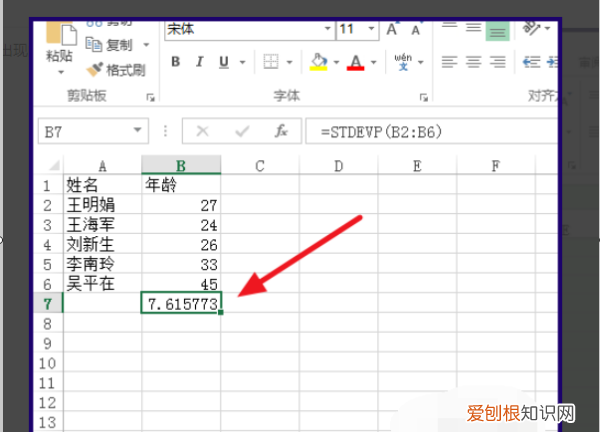Select row 7 header
Image resolution: width=600 pixels, height=432 pixels.
tap(48, 304)
